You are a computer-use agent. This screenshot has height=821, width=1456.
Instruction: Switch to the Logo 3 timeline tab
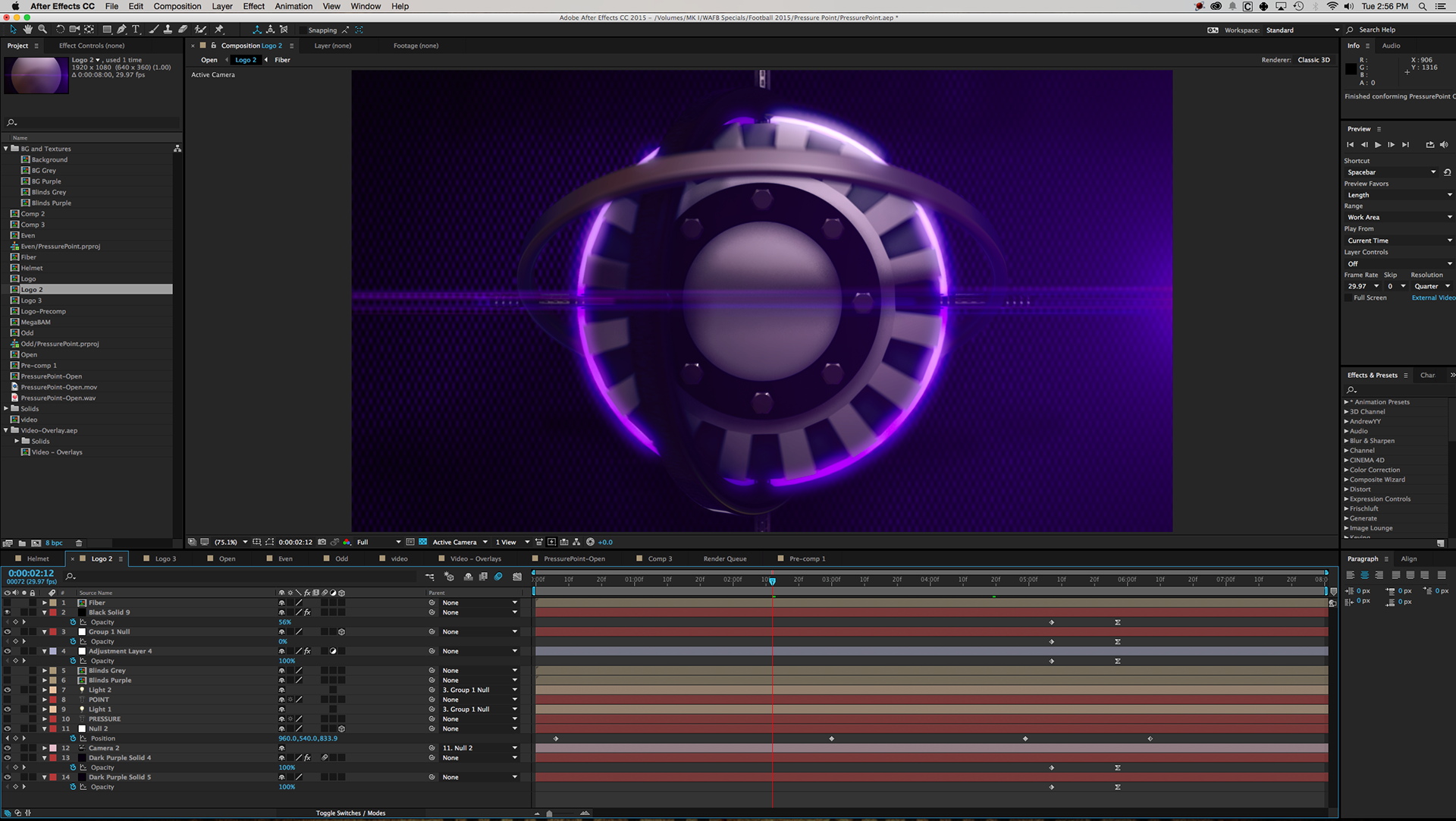tap(165, 558)
